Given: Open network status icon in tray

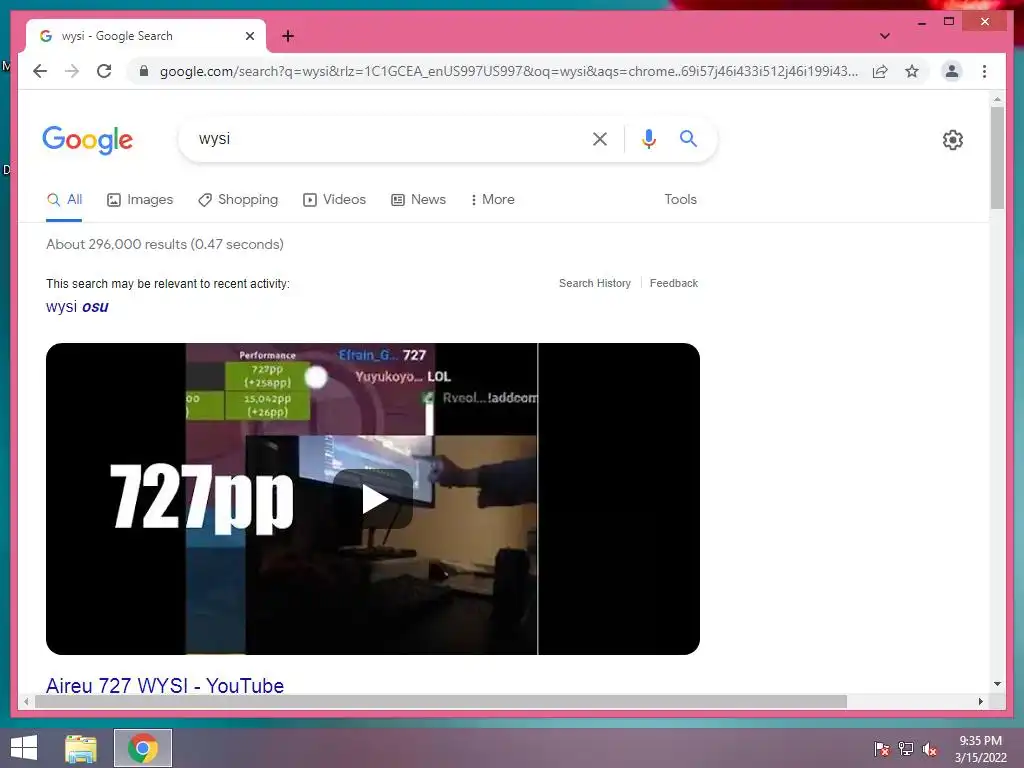Looking at the screenshot, I should pos(906,748).
